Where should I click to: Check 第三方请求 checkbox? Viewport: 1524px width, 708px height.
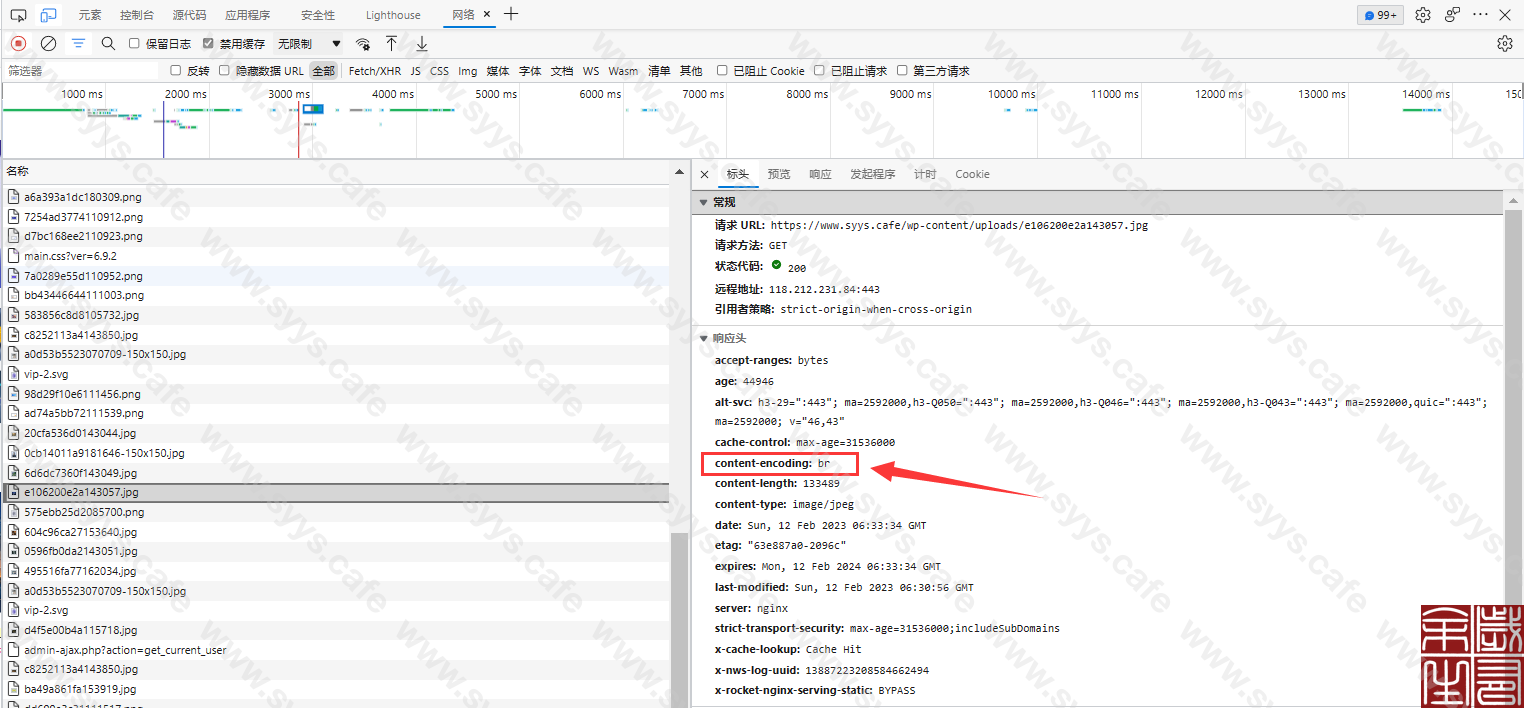[x=902, y=70]
